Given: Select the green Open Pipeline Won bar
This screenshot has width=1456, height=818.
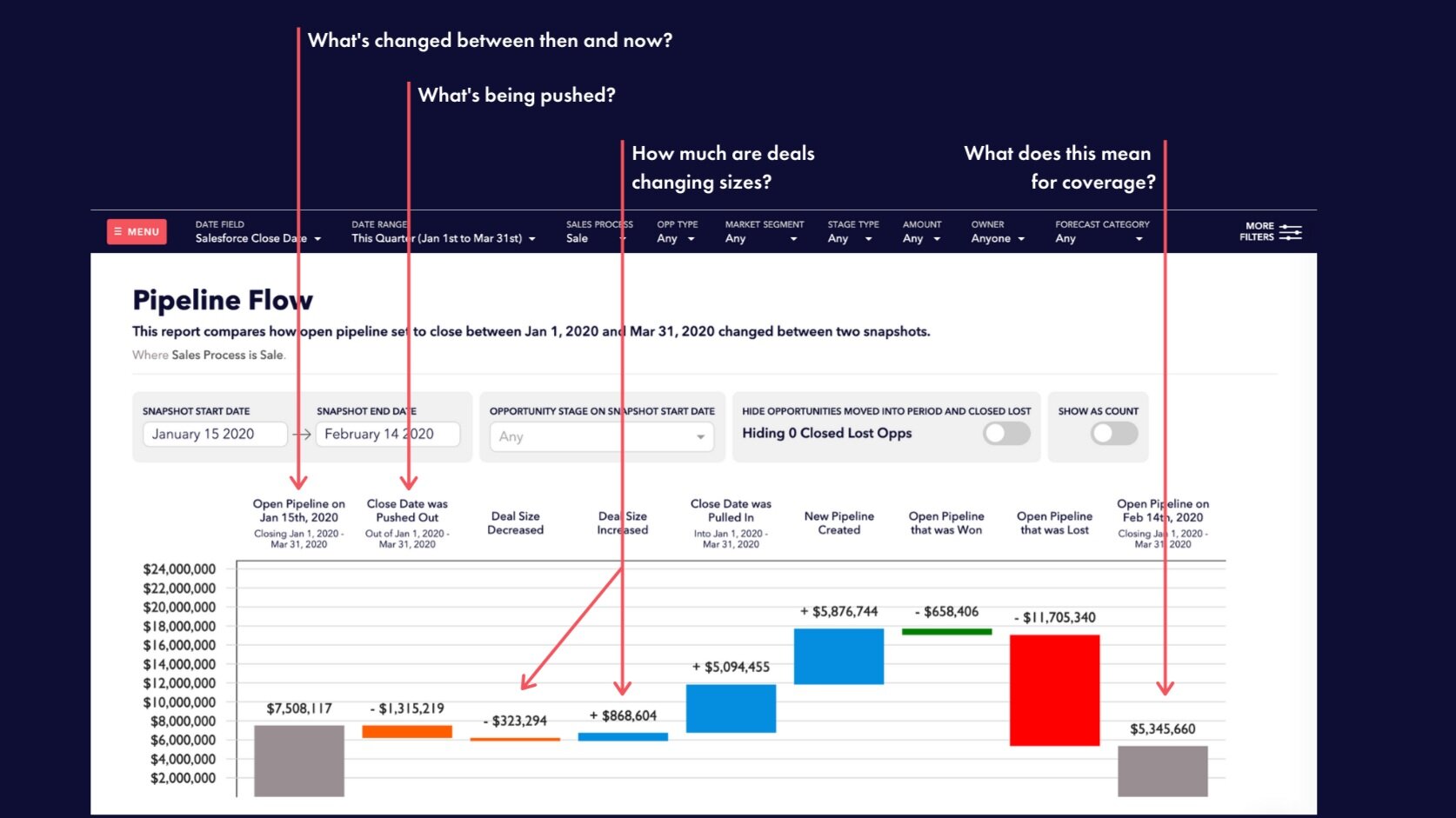Looking at the screenshot, I should (946, 632).
